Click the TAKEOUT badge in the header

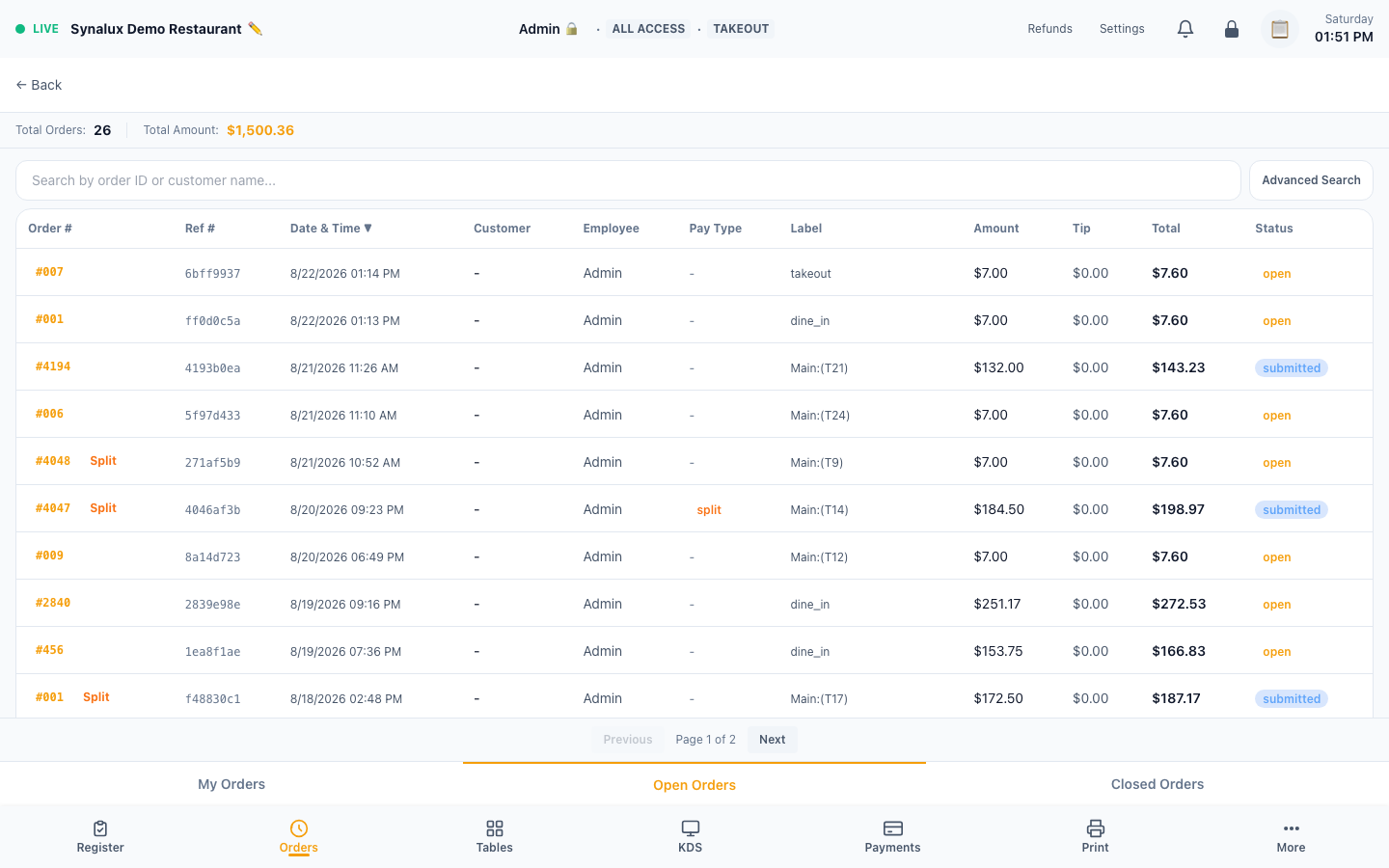741,29
